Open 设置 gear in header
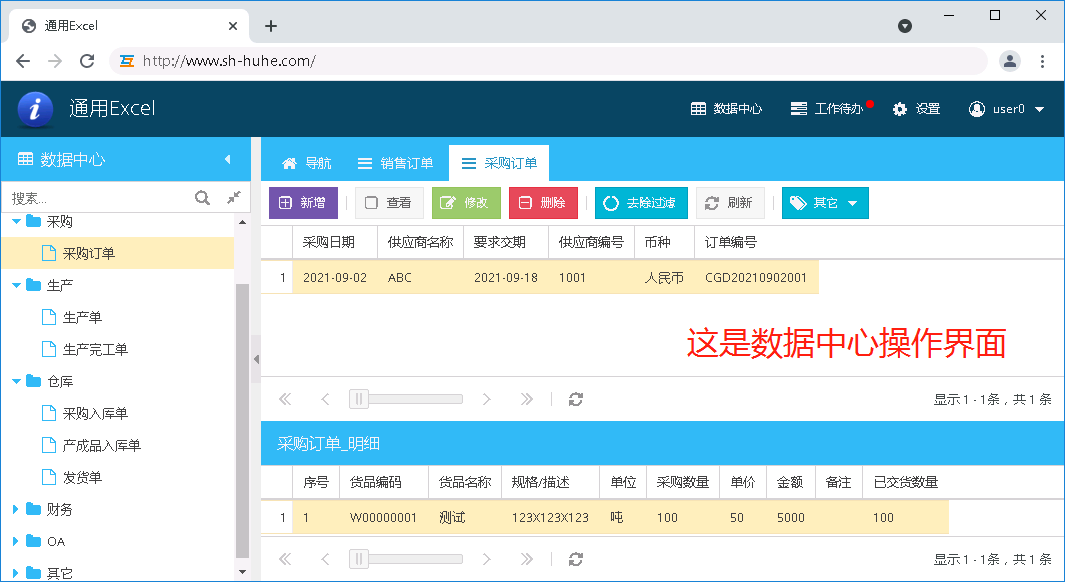Image resolution: width=1065 pixels, height=582 pixels. click(916, 109)
